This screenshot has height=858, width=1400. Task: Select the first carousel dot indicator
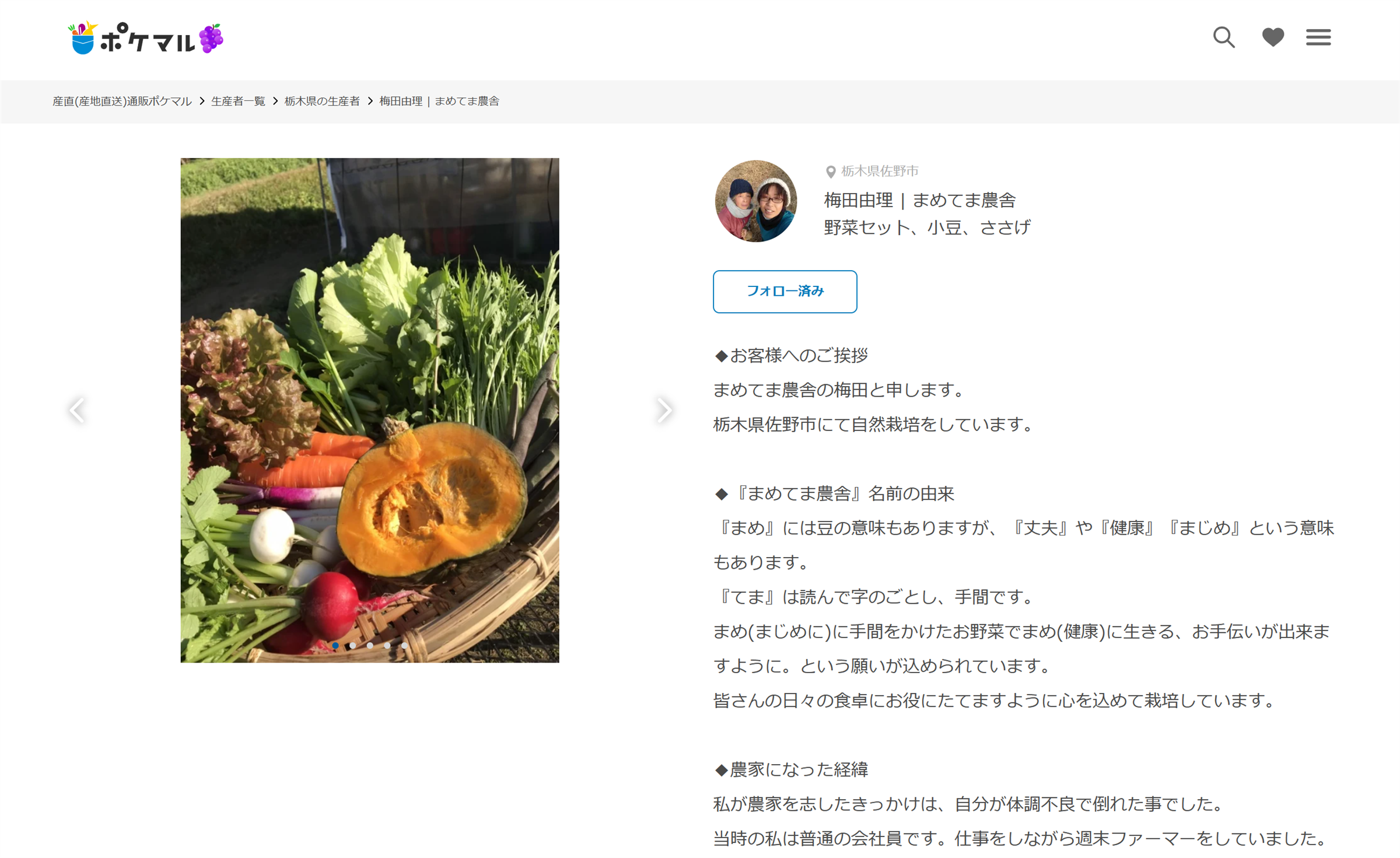(335, 645)
